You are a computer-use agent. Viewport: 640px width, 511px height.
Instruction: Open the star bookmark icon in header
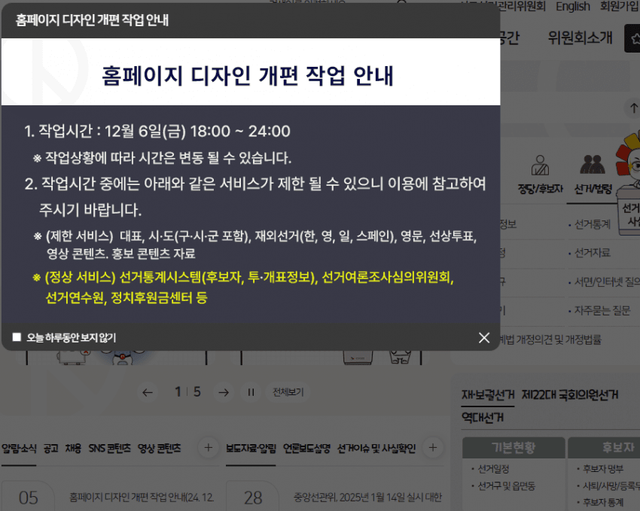(x=632, y=38)
